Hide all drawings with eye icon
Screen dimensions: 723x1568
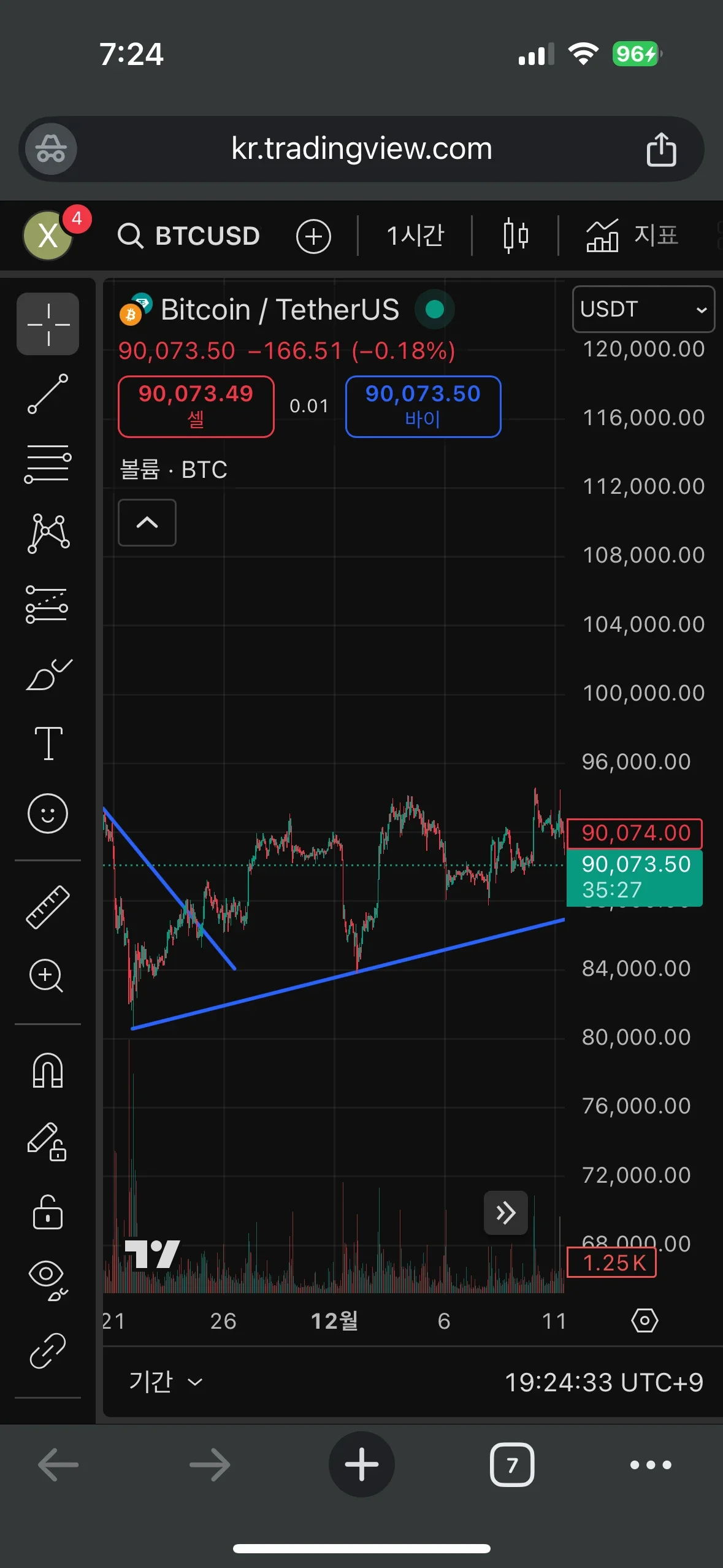point(48,1280)
